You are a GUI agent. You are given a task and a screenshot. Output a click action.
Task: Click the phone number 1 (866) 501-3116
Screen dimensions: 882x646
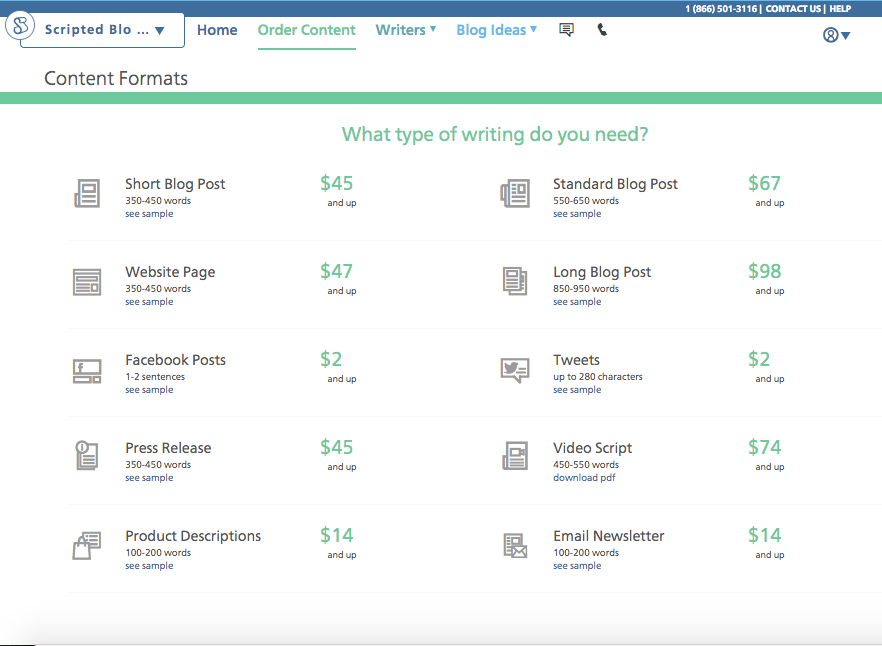(x=721, y=8)
